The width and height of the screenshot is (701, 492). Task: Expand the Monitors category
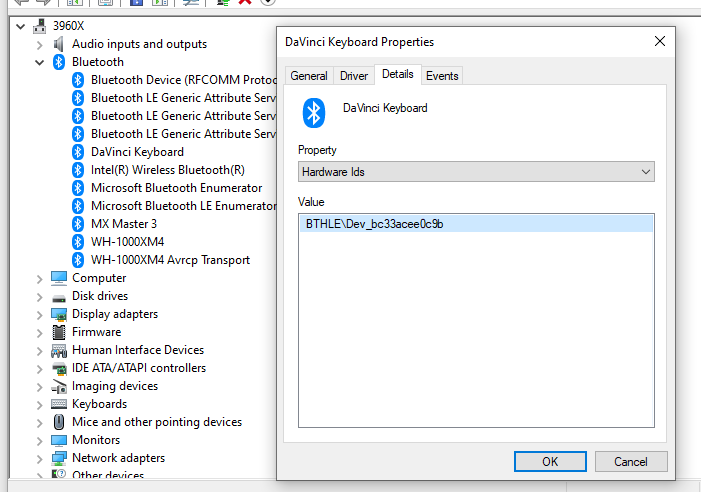[x=39, y=441]
